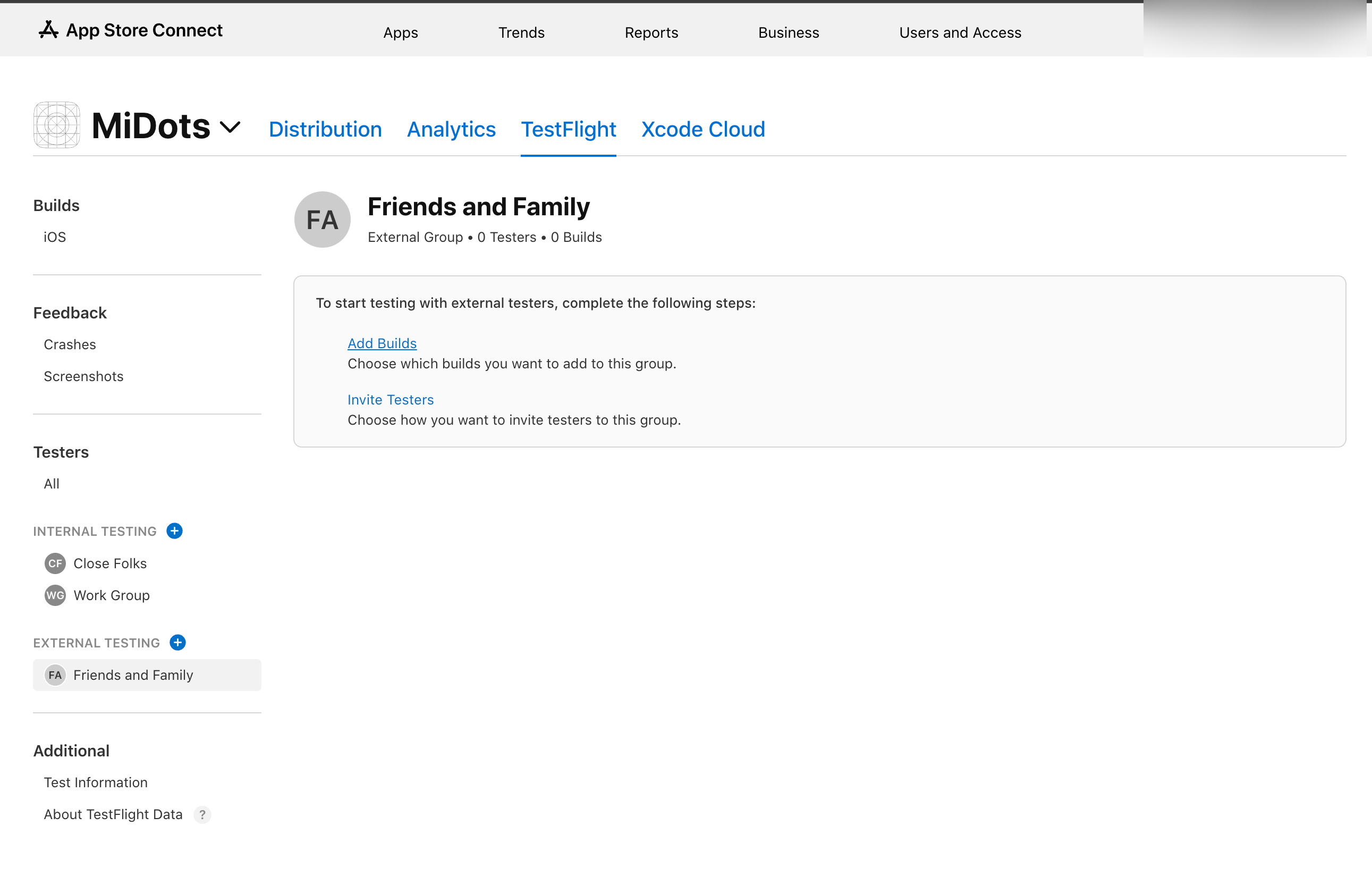Select the Work Group internal group
Screen dimensions: 1372x893
112,595
